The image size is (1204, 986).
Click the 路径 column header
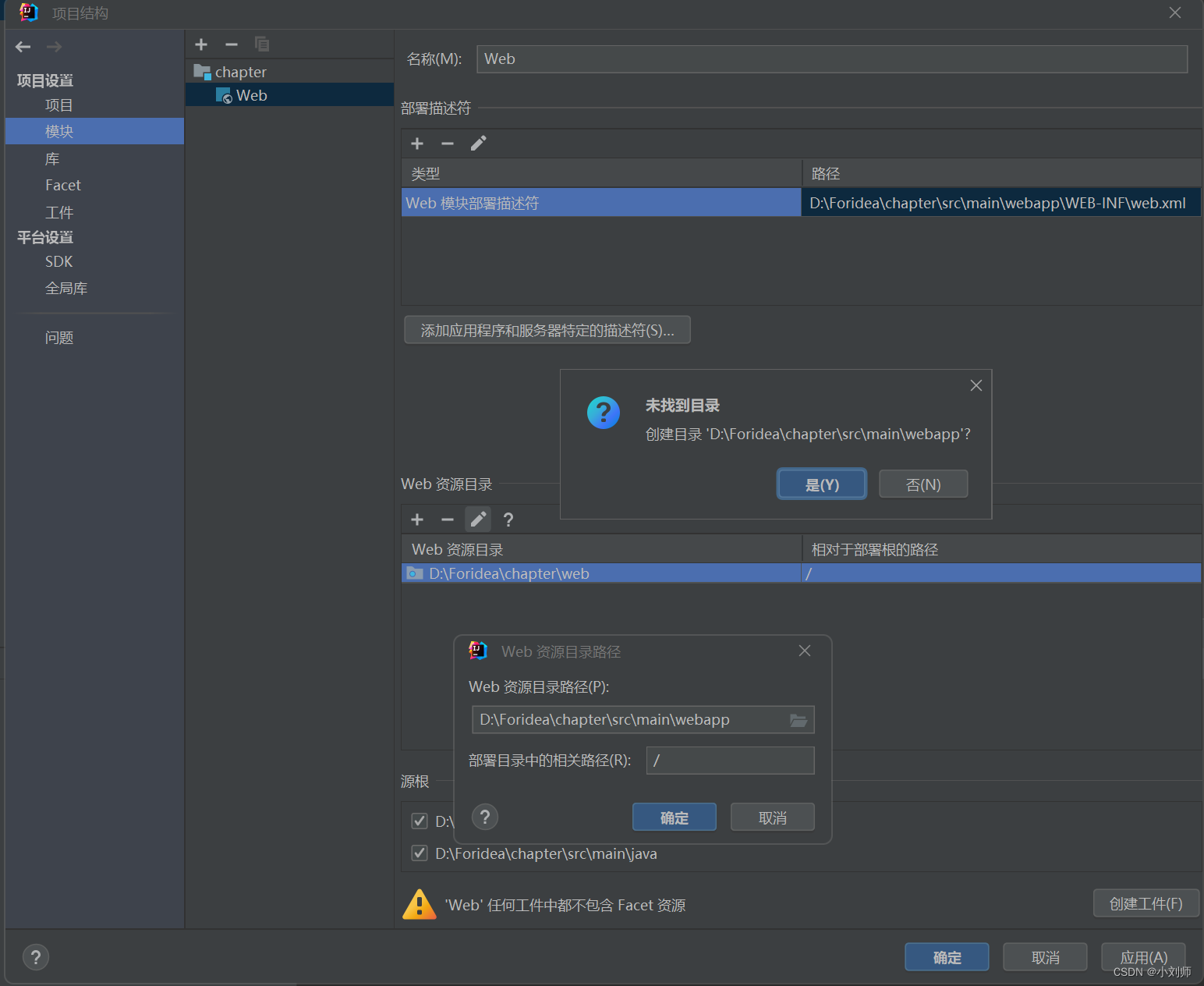click(x=1001, y=173)
